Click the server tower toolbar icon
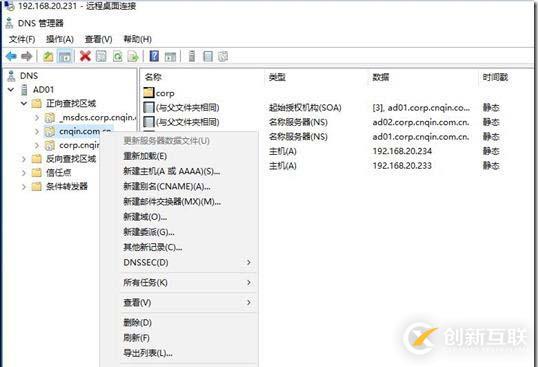This screenshot has height=367, width=538. 192,56
